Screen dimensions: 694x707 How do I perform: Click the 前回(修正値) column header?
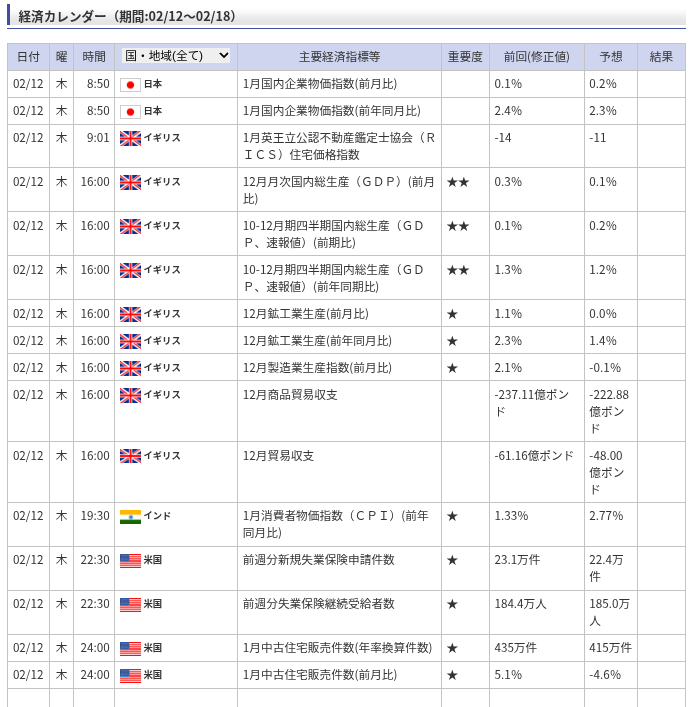[x=536, y=57]
